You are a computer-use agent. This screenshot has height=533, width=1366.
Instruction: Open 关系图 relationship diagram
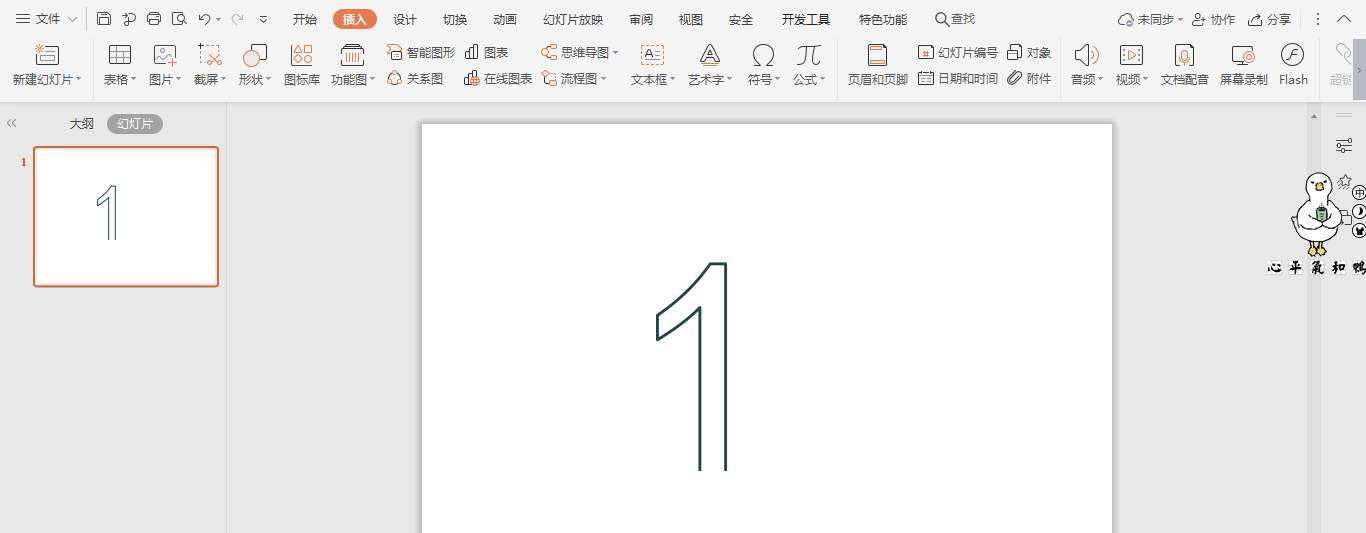(x=415, y=78)
